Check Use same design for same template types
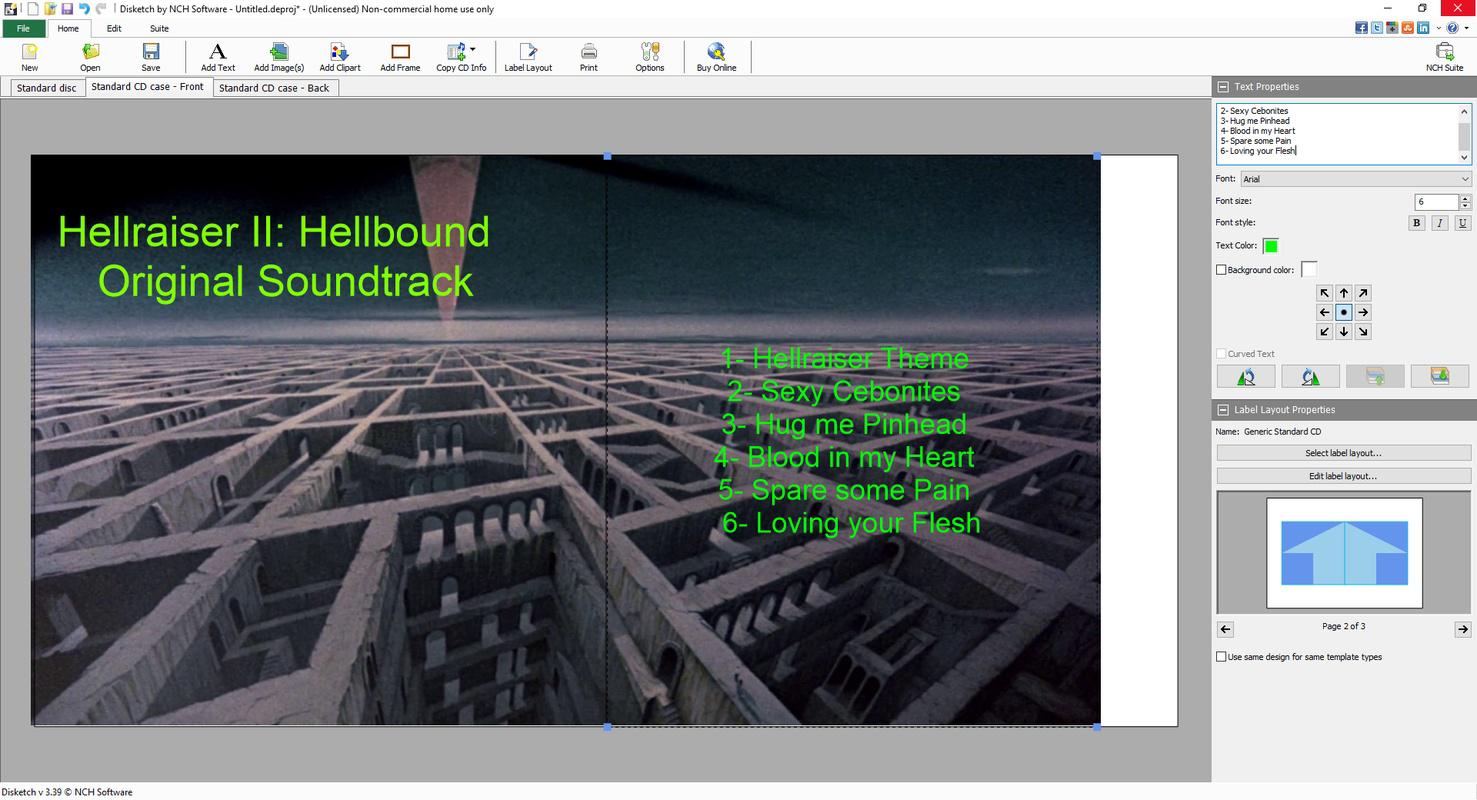The width and height of the screenshot is (1477, 800). point(1221,657)
